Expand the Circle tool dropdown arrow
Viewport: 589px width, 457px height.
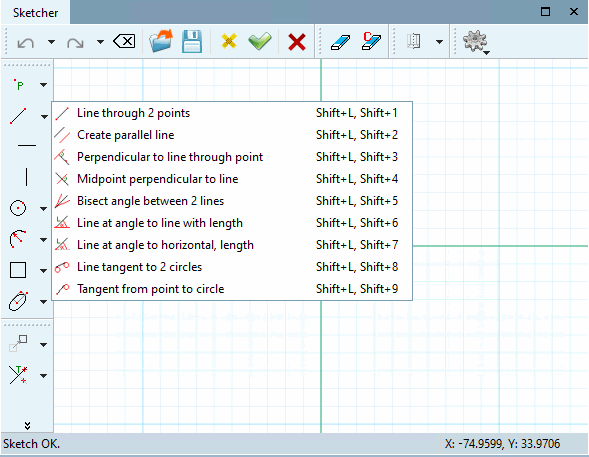[x=44, y=208]
